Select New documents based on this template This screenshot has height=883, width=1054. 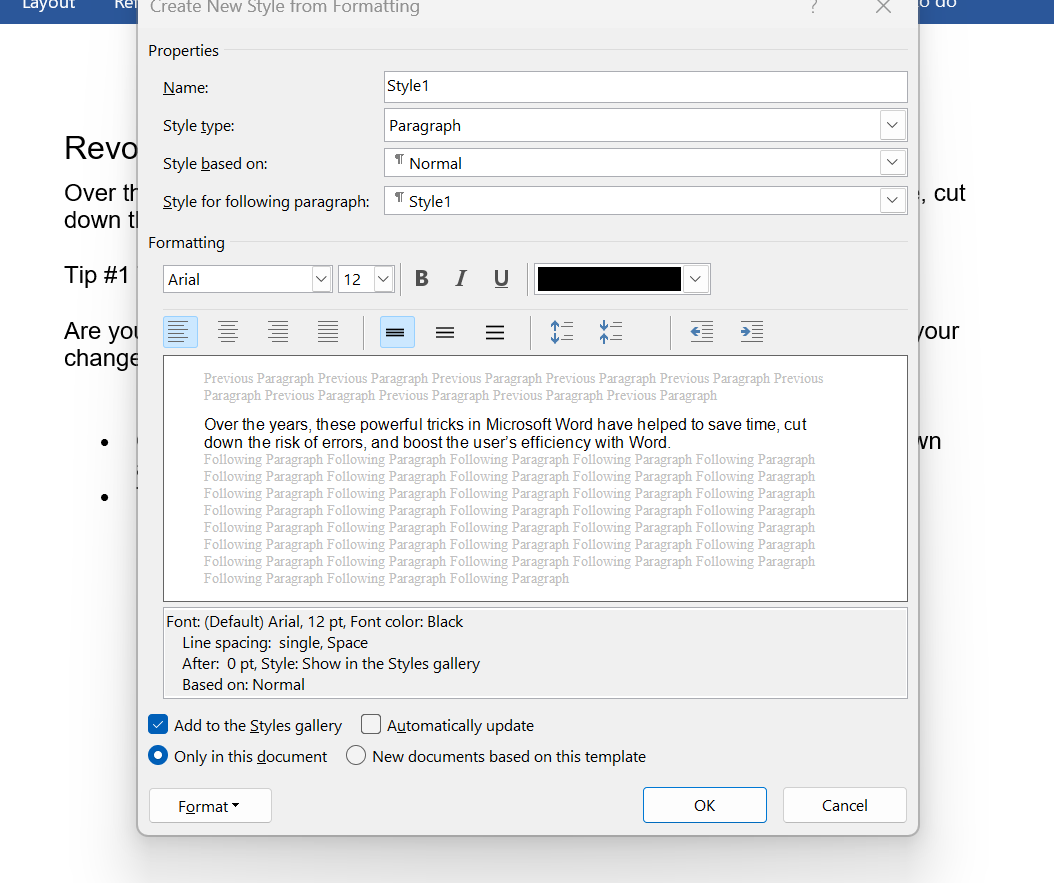[356, 755]
